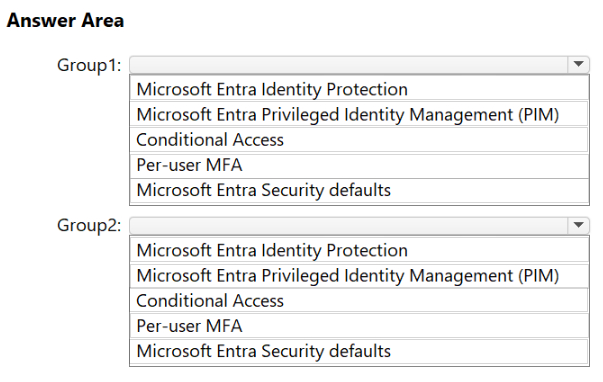Click the Group2 empty combo box field
This screenshot has width=603, height=382.
tap(348, 225)
